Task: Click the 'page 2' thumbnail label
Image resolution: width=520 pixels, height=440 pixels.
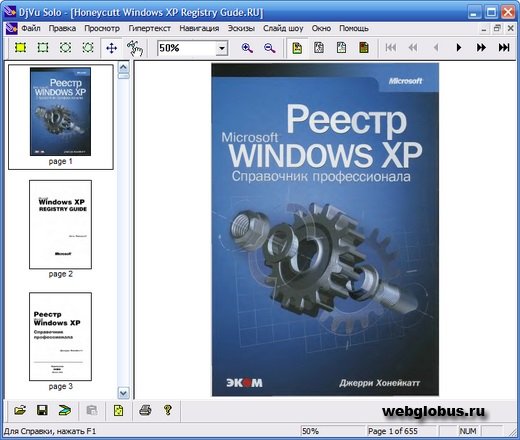Action: (x=60, y=274)
